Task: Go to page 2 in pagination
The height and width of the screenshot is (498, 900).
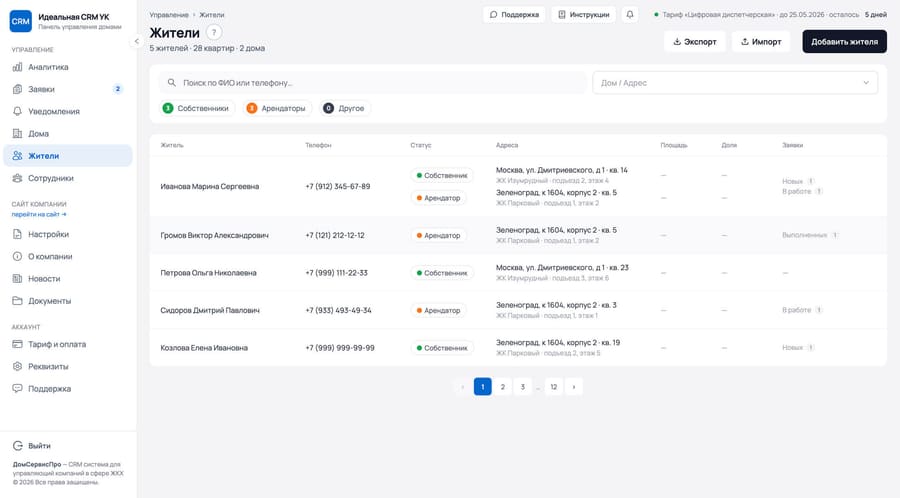Action: click(x=503, y=387)
